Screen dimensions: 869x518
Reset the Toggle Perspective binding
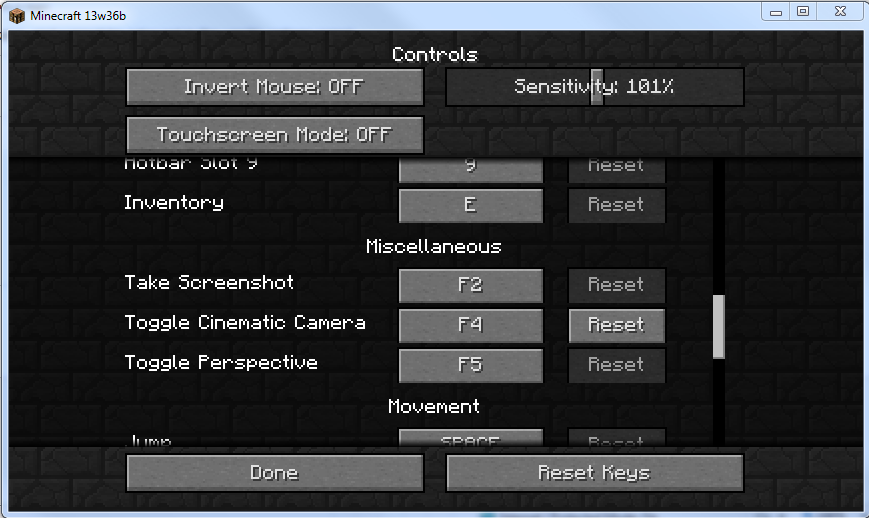[x=616, y=365]
